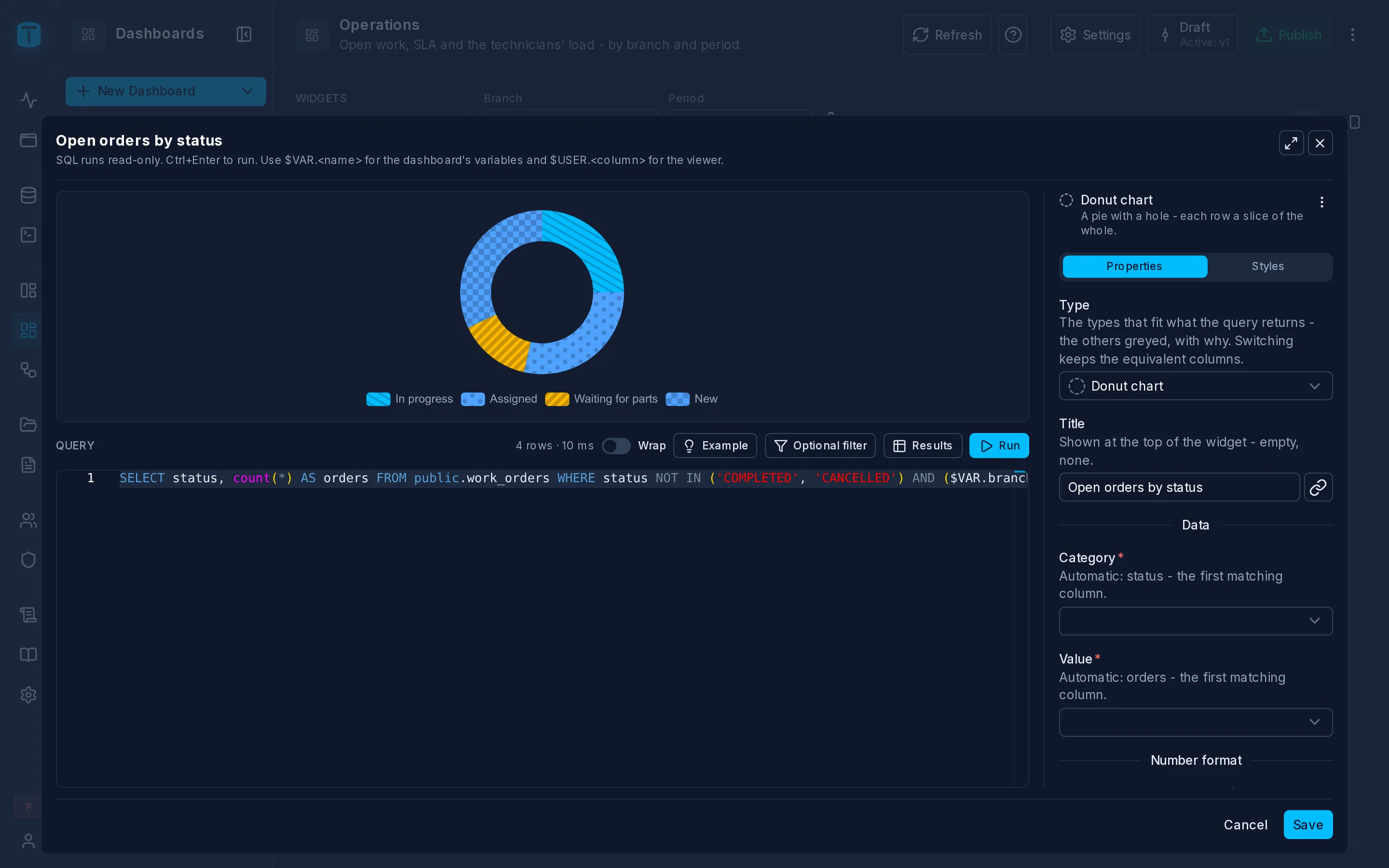Viewport: 1389px width, 868px height.
Task: Open the scroll log icon in sidebar
Action: (x=28, y=615)
